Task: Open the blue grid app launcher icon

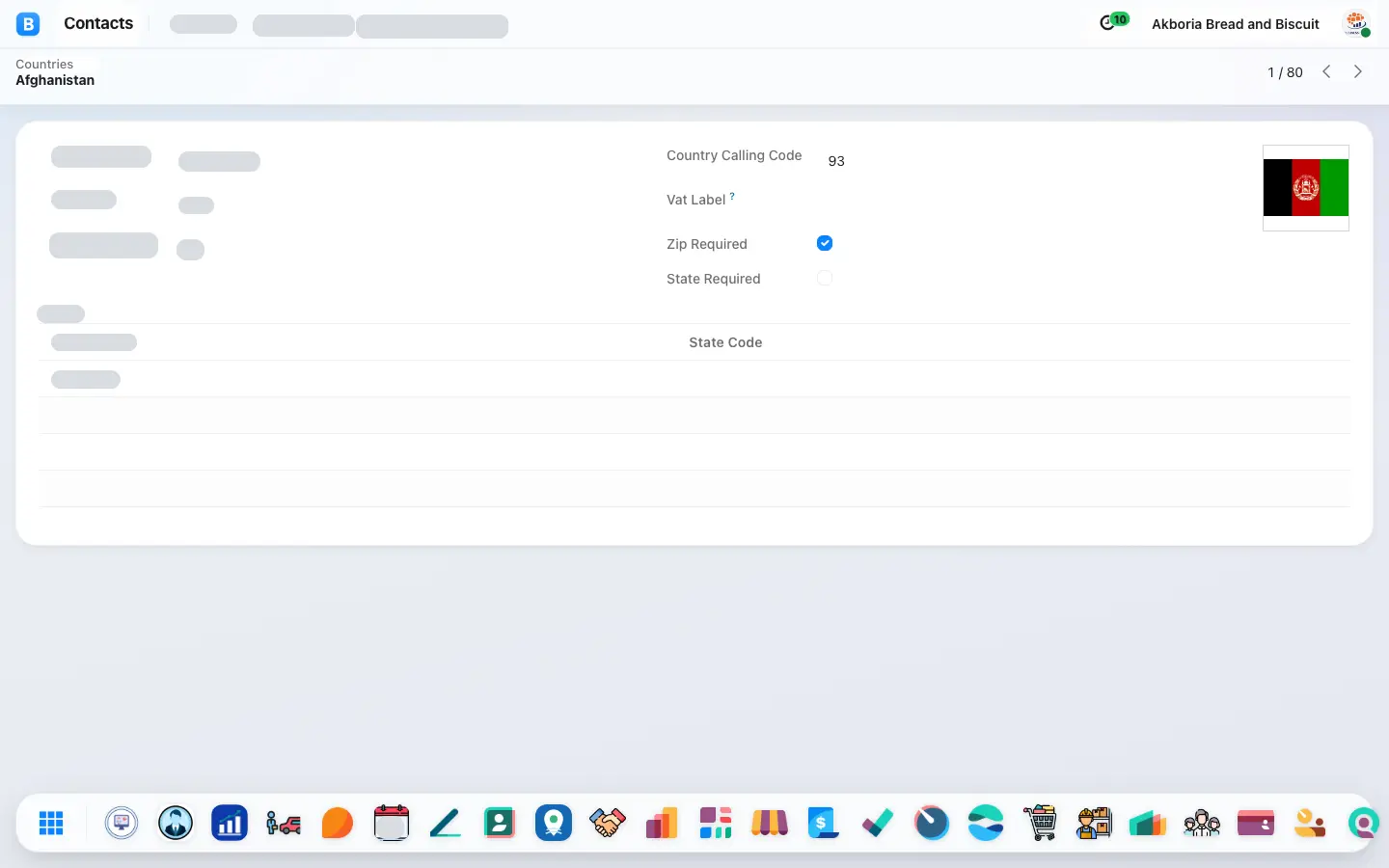Action: point(51,823)
